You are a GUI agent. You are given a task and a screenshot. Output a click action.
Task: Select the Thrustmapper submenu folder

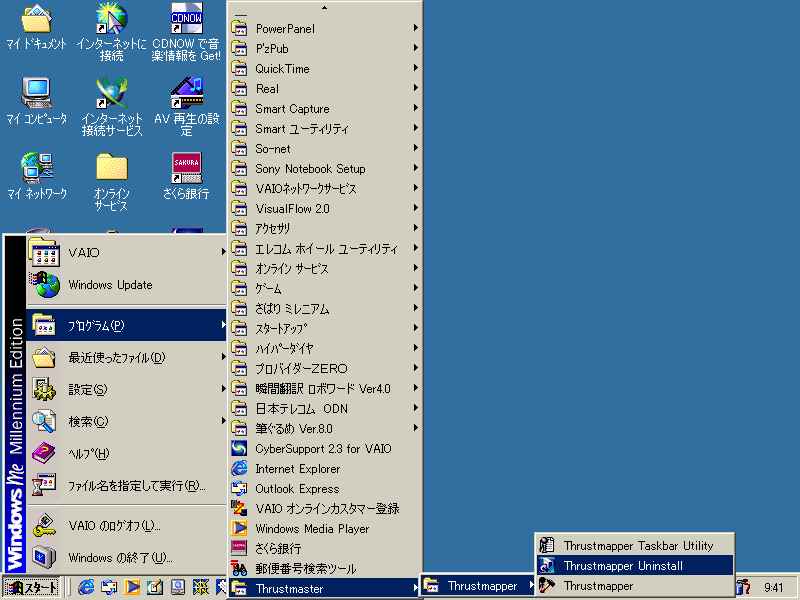coord(478,586)
